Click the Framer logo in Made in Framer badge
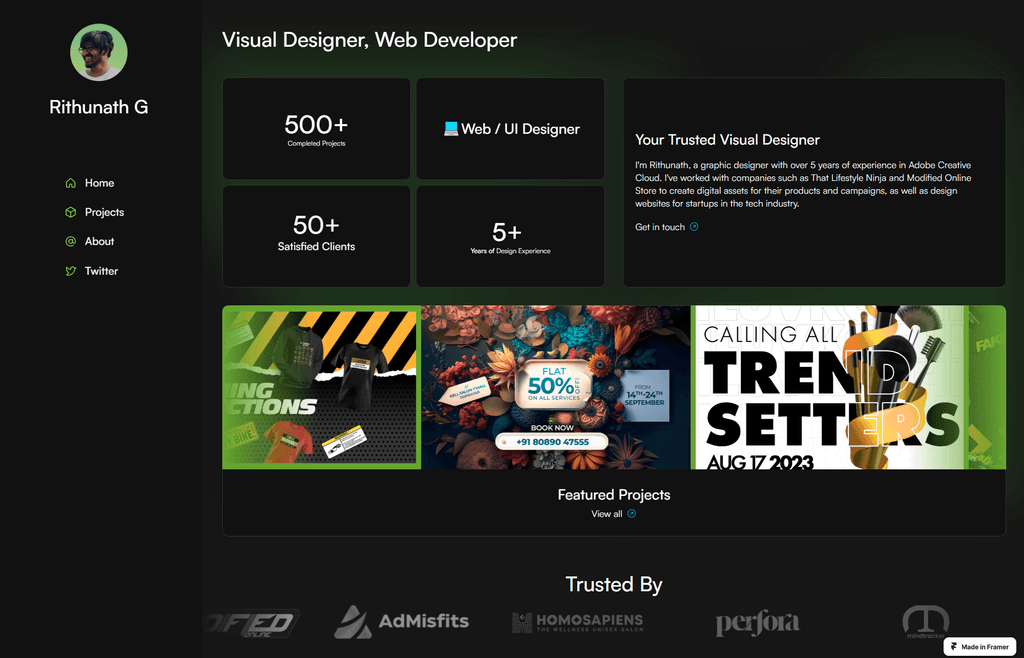1024x658 pixels. pyautogui.click(x=954, y=647)
